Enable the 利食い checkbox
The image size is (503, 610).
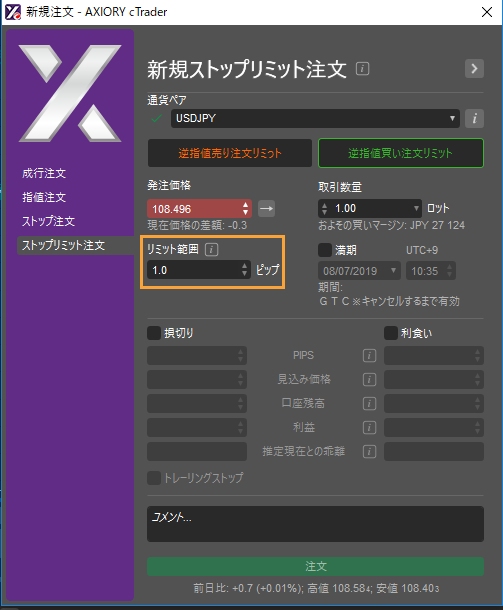391,333
